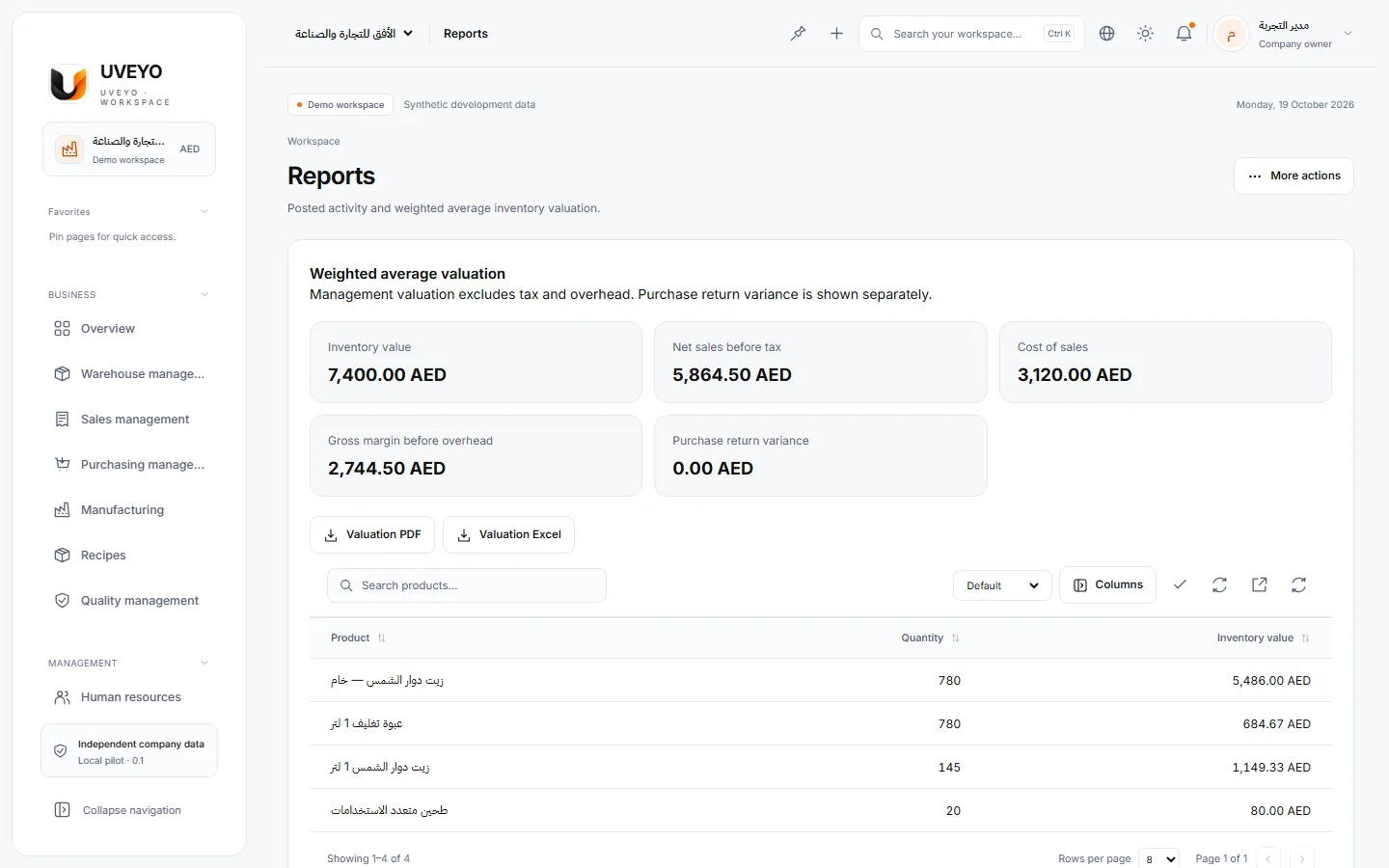Pin the current page with the pin icon
The width and height of the screenshot is (1389, 868).
pos(798,34)
